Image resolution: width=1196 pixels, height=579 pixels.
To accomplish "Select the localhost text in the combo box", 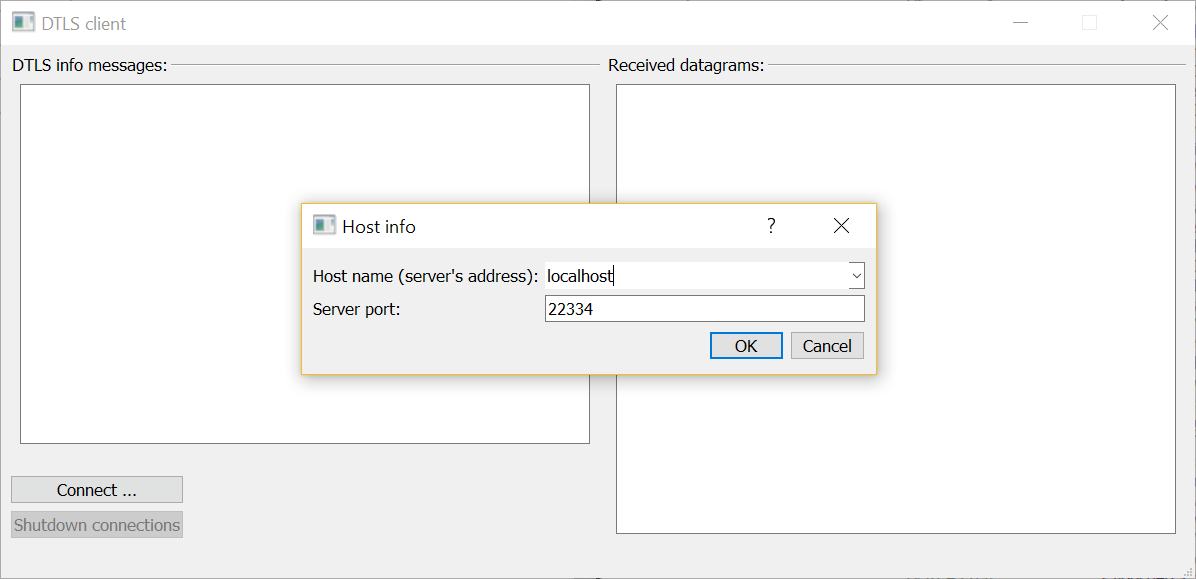I will click(x=580, y=275).
